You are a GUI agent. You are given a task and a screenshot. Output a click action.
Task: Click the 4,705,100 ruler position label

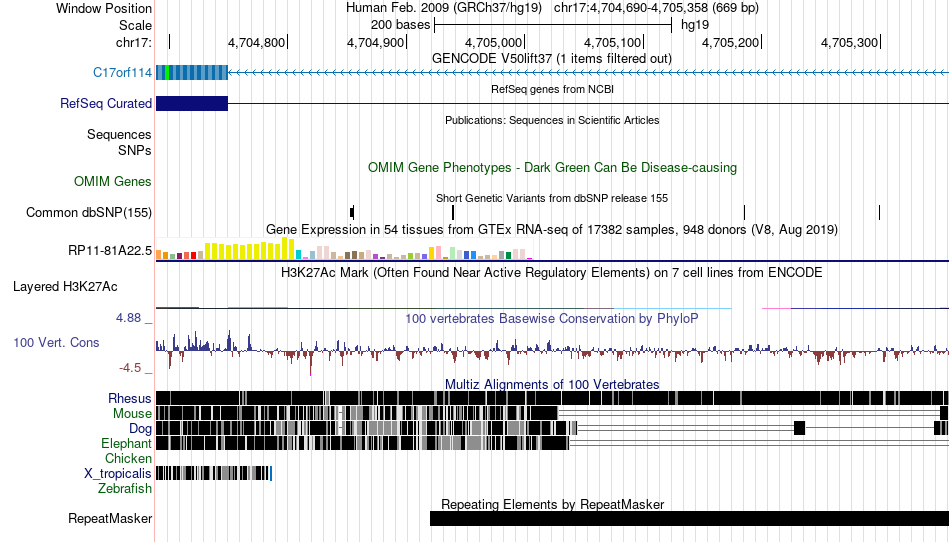612,42
